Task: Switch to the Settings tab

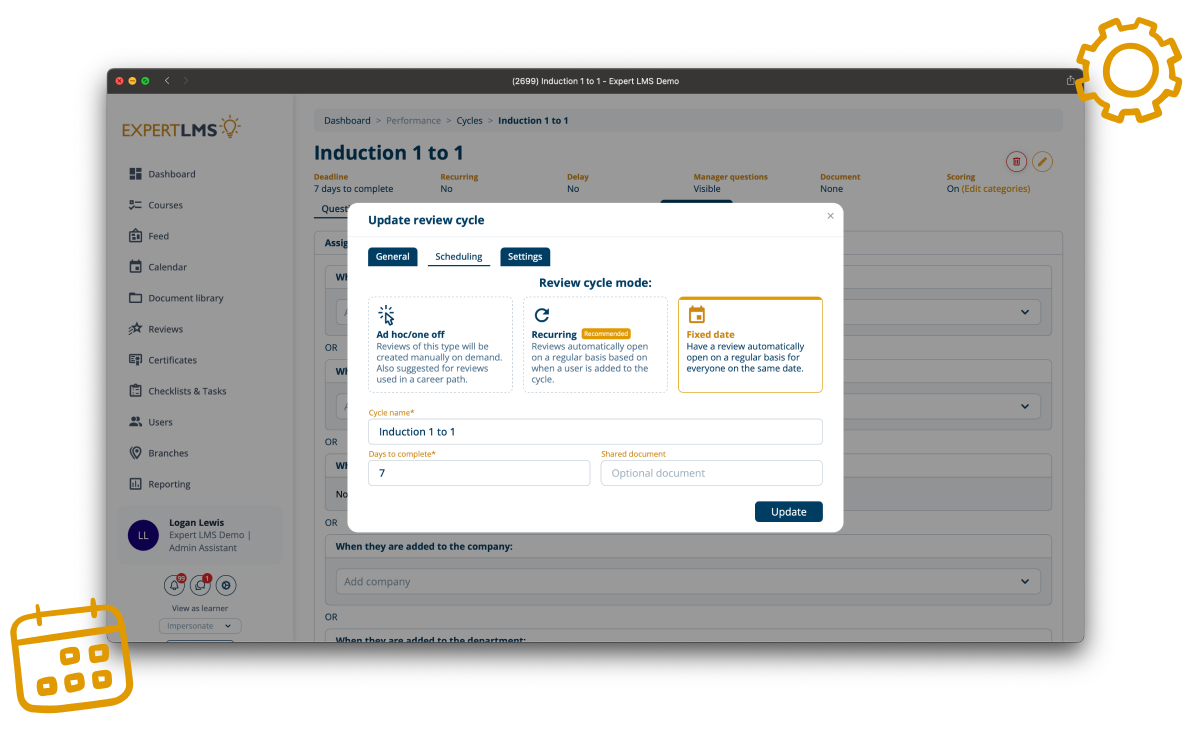Action: (525, 257)
